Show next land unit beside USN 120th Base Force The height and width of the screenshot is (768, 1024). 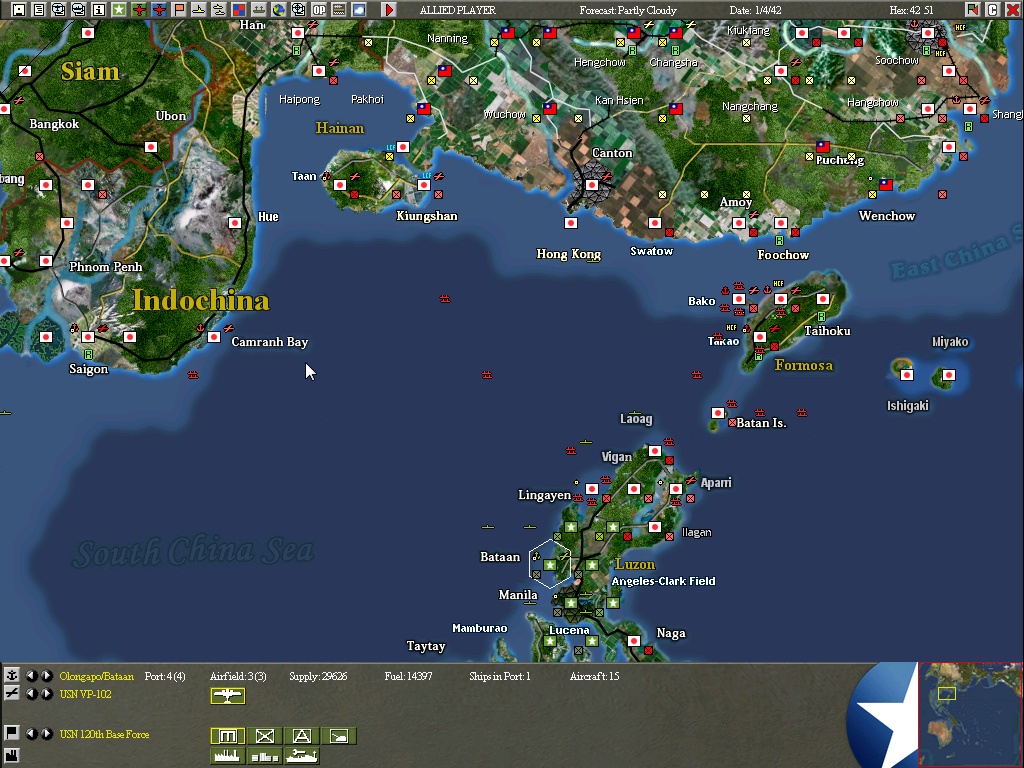46,733
